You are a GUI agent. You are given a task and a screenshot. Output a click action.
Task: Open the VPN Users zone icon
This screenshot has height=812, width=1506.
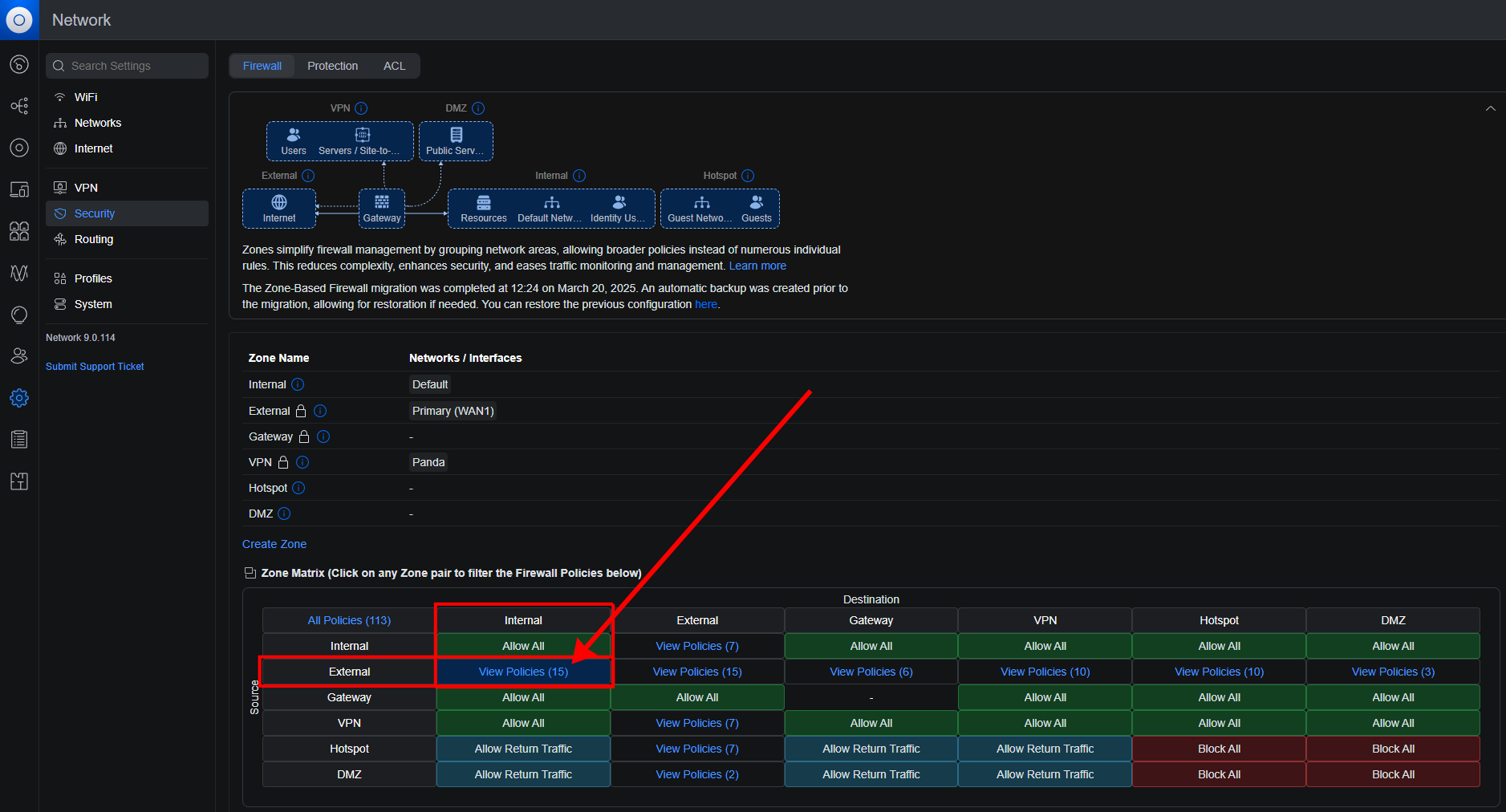[x=293, y=135]
